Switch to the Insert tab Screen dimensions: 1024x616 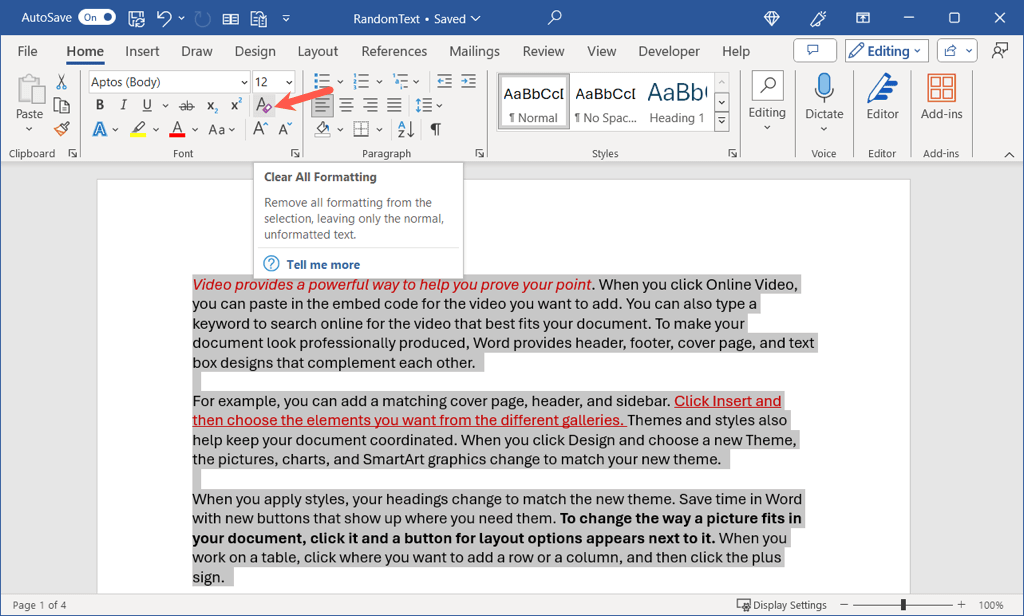pyautogui.click(x=142, y=51)
